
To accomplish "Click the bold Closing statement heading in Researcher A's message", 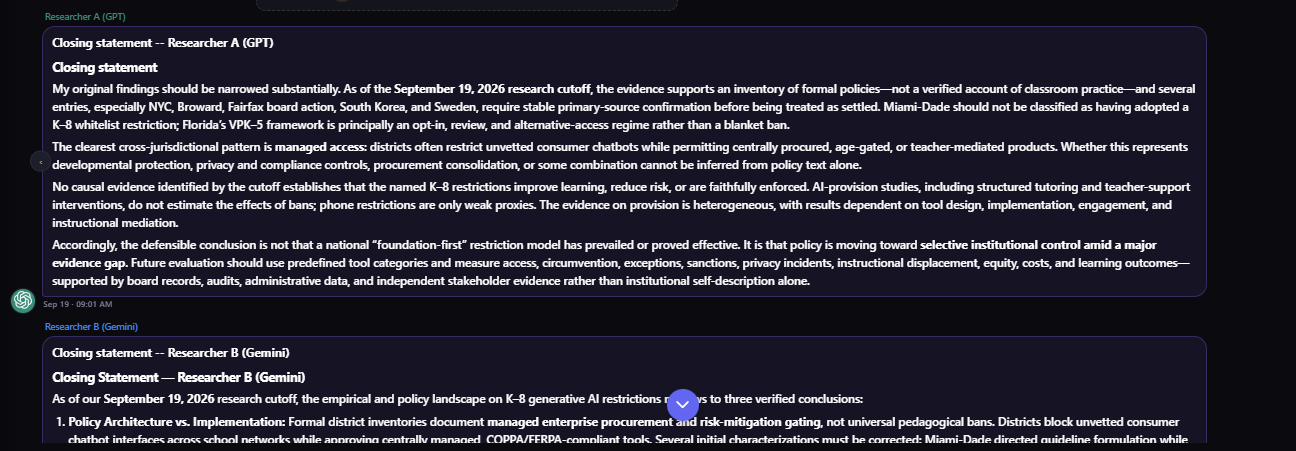I will tap(105, 68).
